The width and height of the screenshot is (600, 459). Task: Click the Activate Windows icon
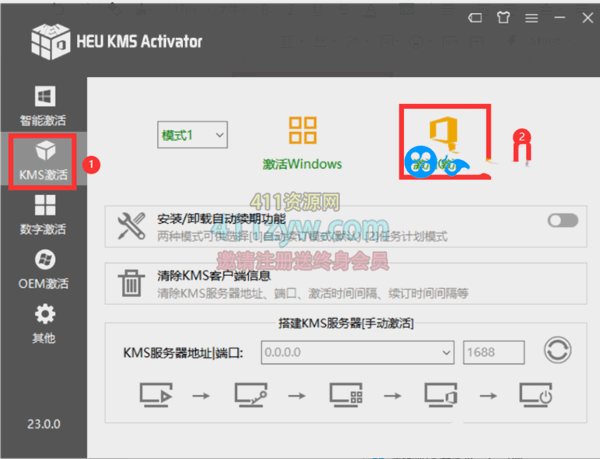(x=302, y=134)
